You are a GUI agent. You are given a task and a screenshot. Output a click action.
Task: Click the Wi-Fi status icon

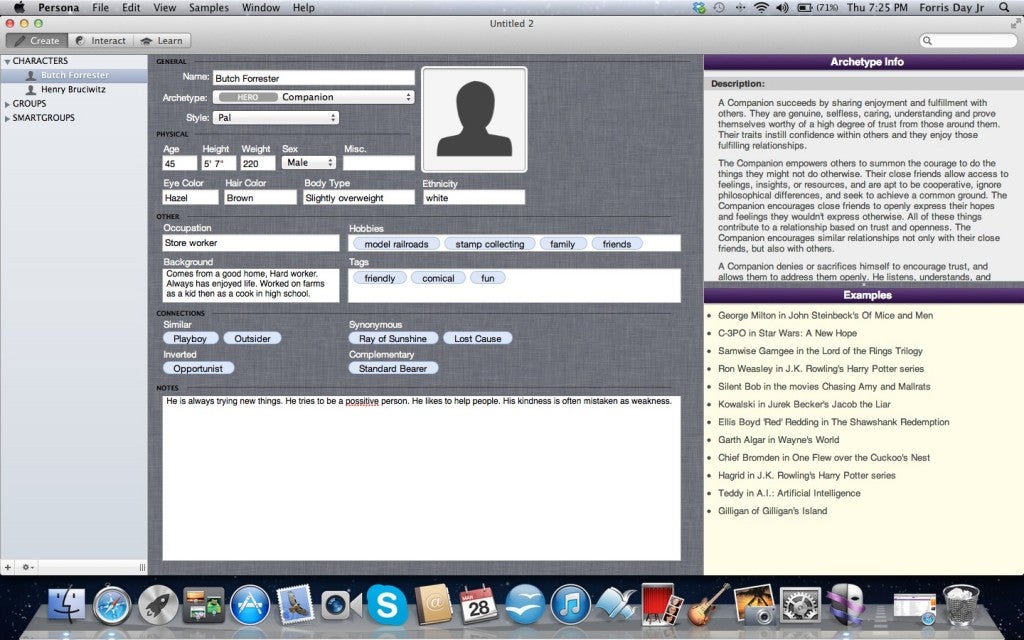point(761,8)
